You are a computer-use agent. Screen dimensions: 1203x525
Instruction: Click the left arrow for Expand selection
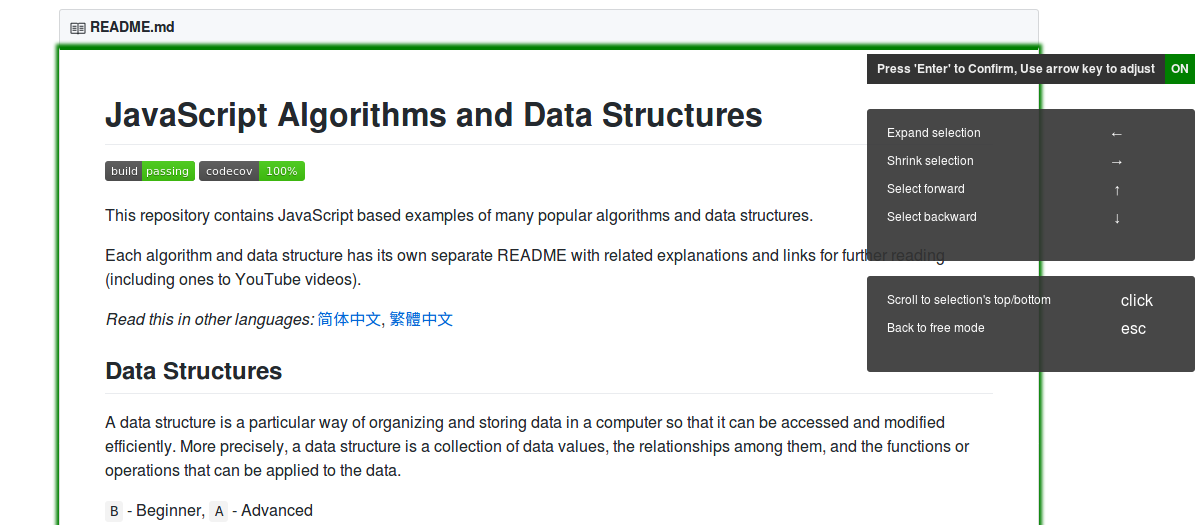tap(1117, 134)
